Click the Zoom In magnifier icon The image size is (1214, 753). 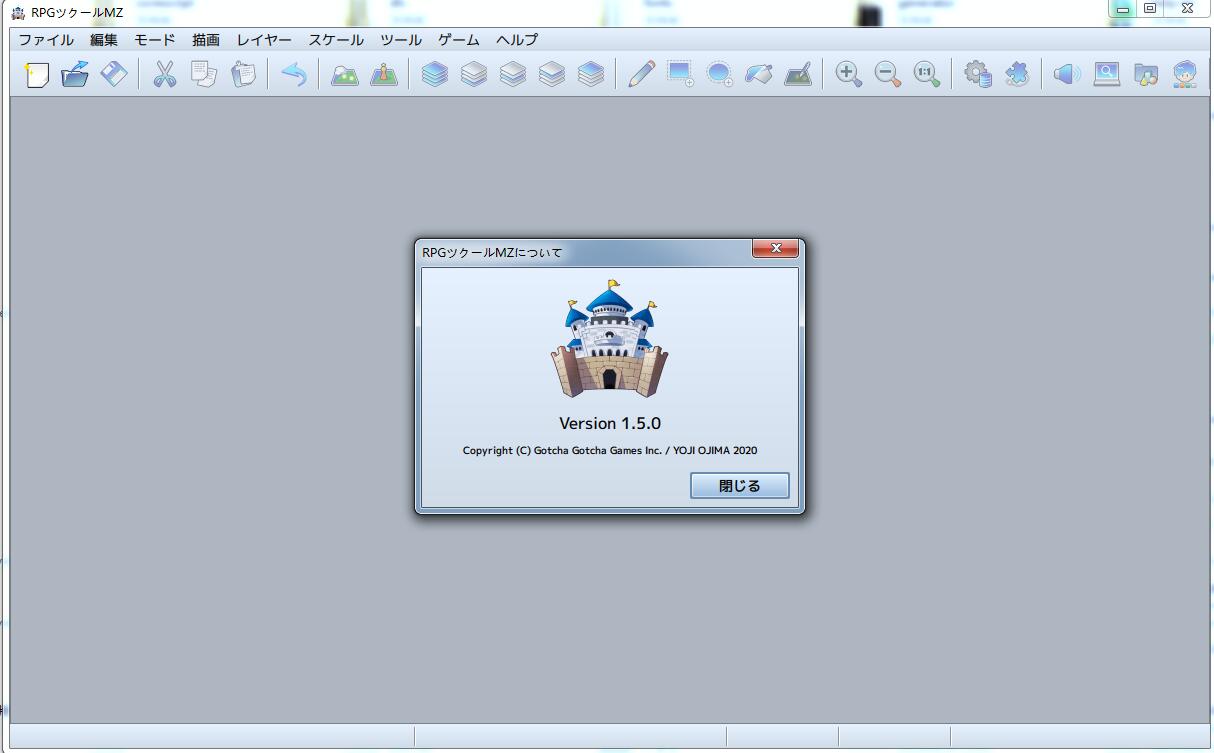click(849, 74)
